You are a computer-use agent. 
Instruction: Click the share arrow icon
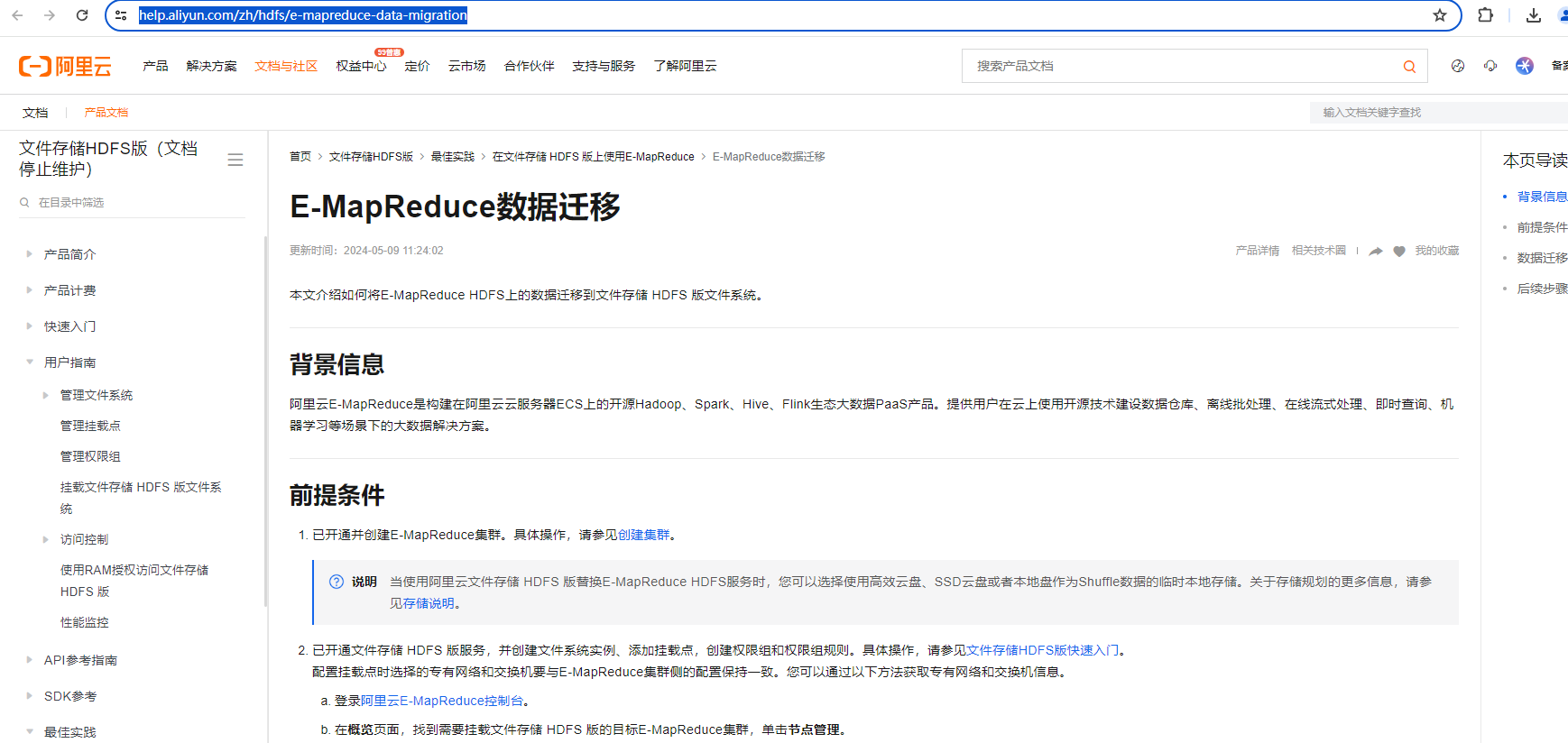tap(1376, 252)
